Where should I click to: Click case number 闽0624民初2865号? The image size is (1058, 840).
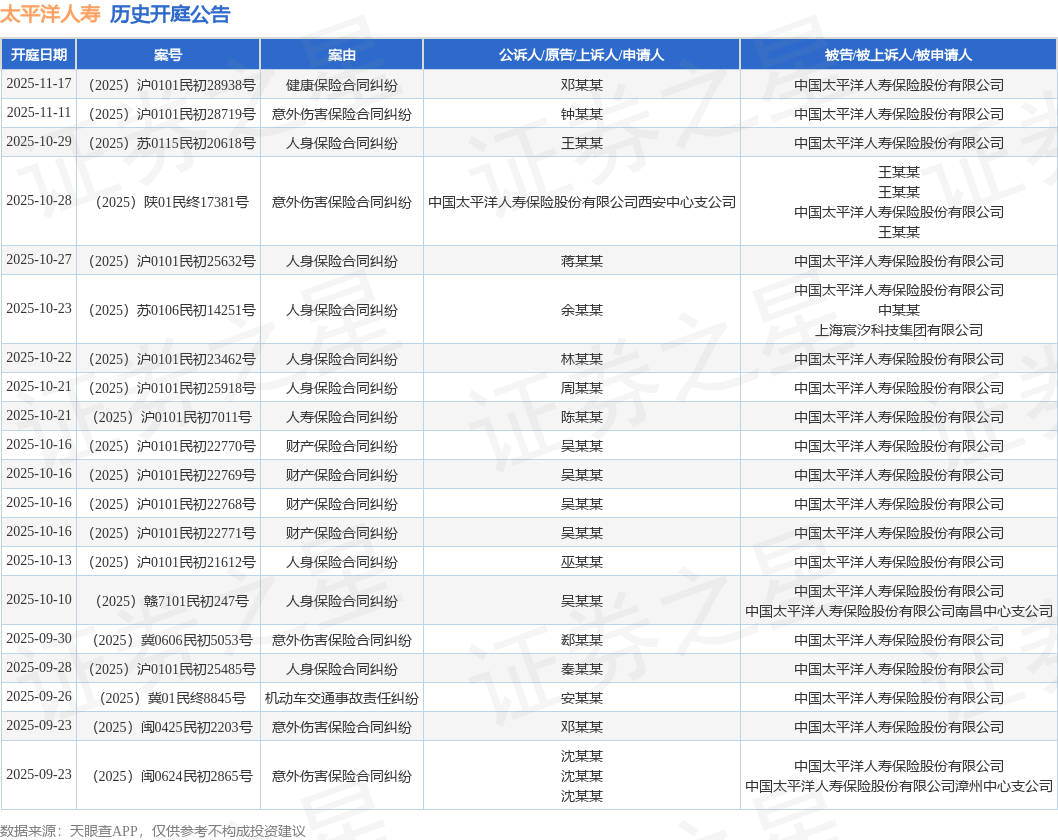(x=172, y=777)
